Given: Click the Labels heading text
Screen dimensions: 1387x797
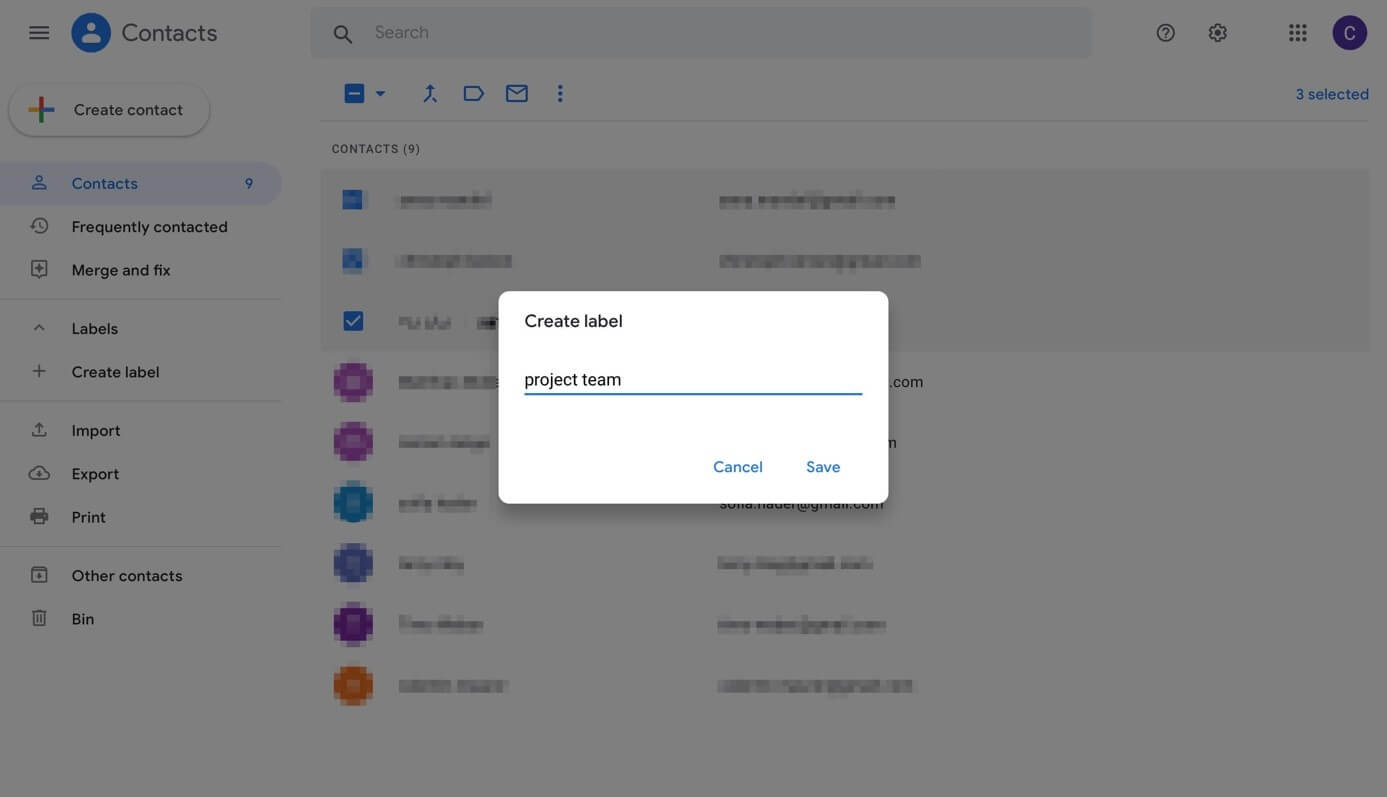Looking at the screenshot, I should [95, 328].
